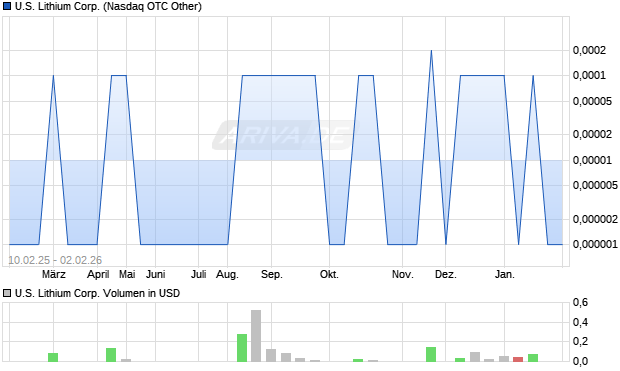Click the Jan. label on the time axis

tap(505, 274)
